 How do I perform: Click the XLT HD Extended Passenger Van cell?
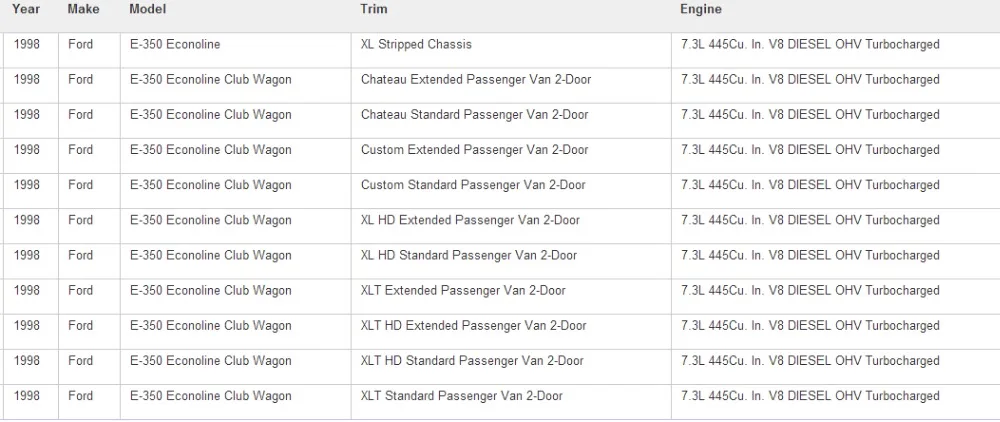(473, 325)
